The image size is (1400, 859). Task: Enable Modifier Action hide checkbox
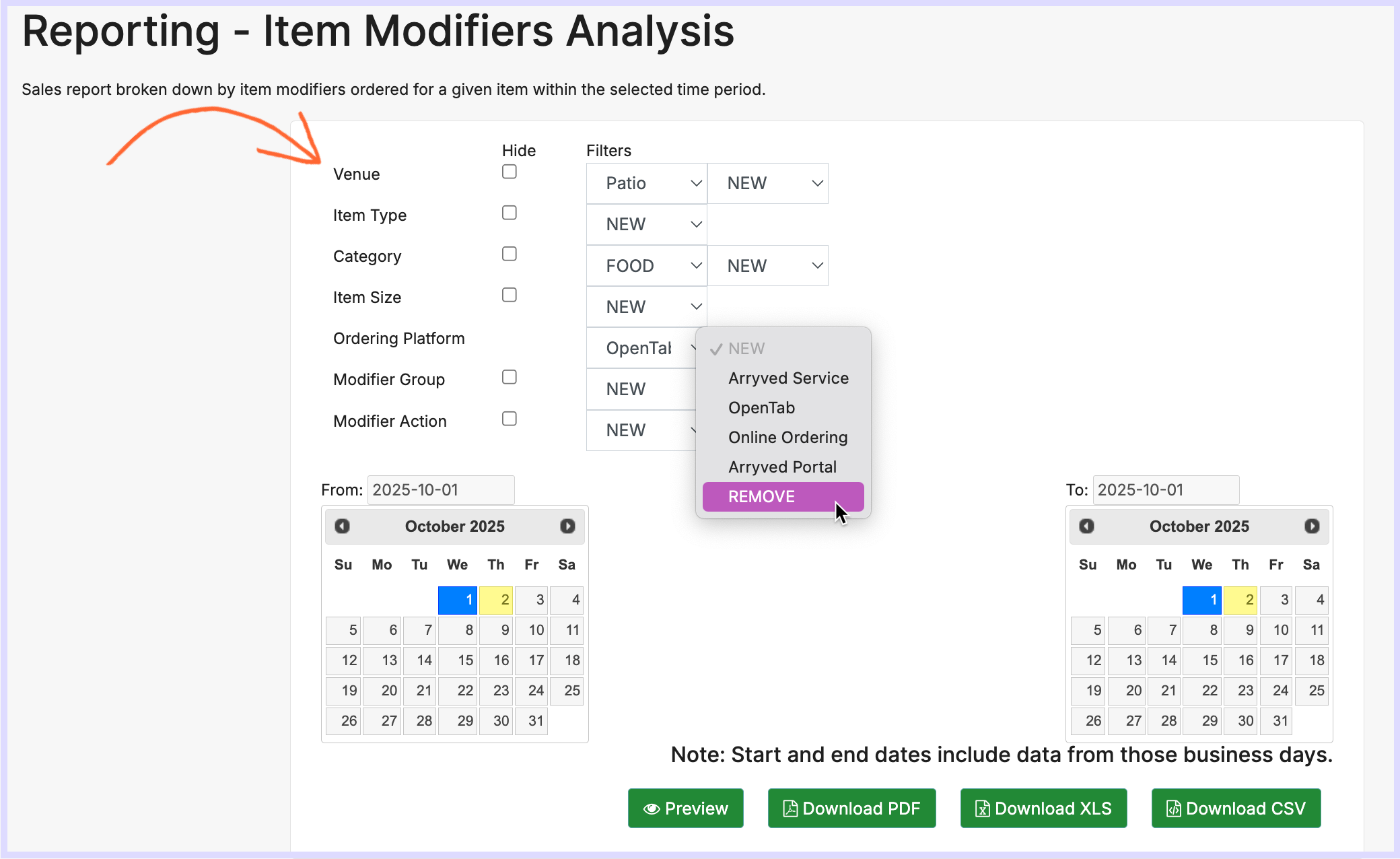click(x=510, y=419)
